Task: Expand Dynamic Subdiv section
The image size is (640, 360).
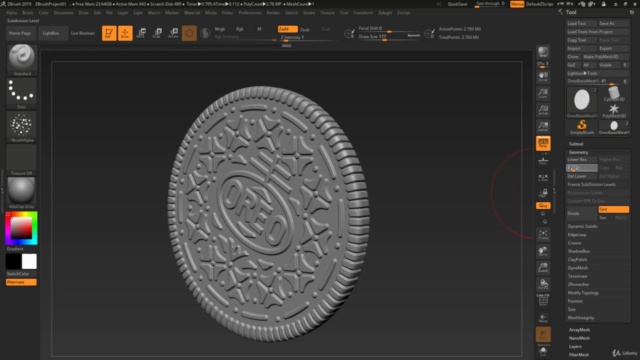Action: click(x=582, y=226)
